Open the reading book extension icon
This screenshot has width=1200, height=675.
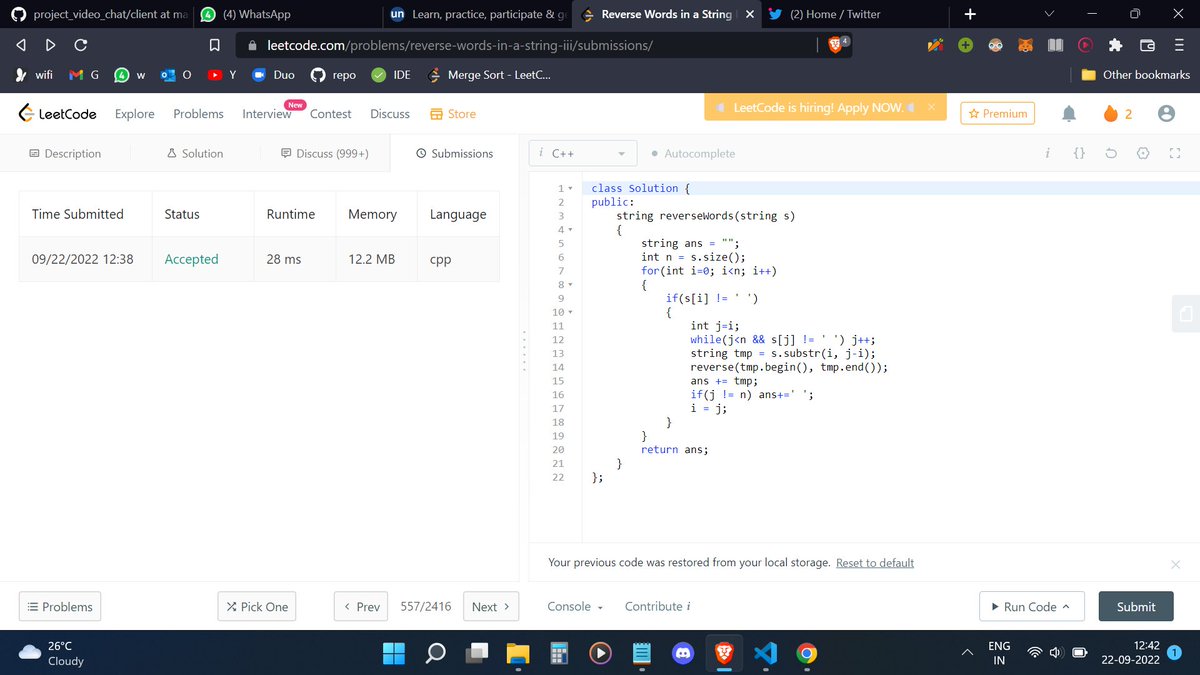[x=1054, y=45]
